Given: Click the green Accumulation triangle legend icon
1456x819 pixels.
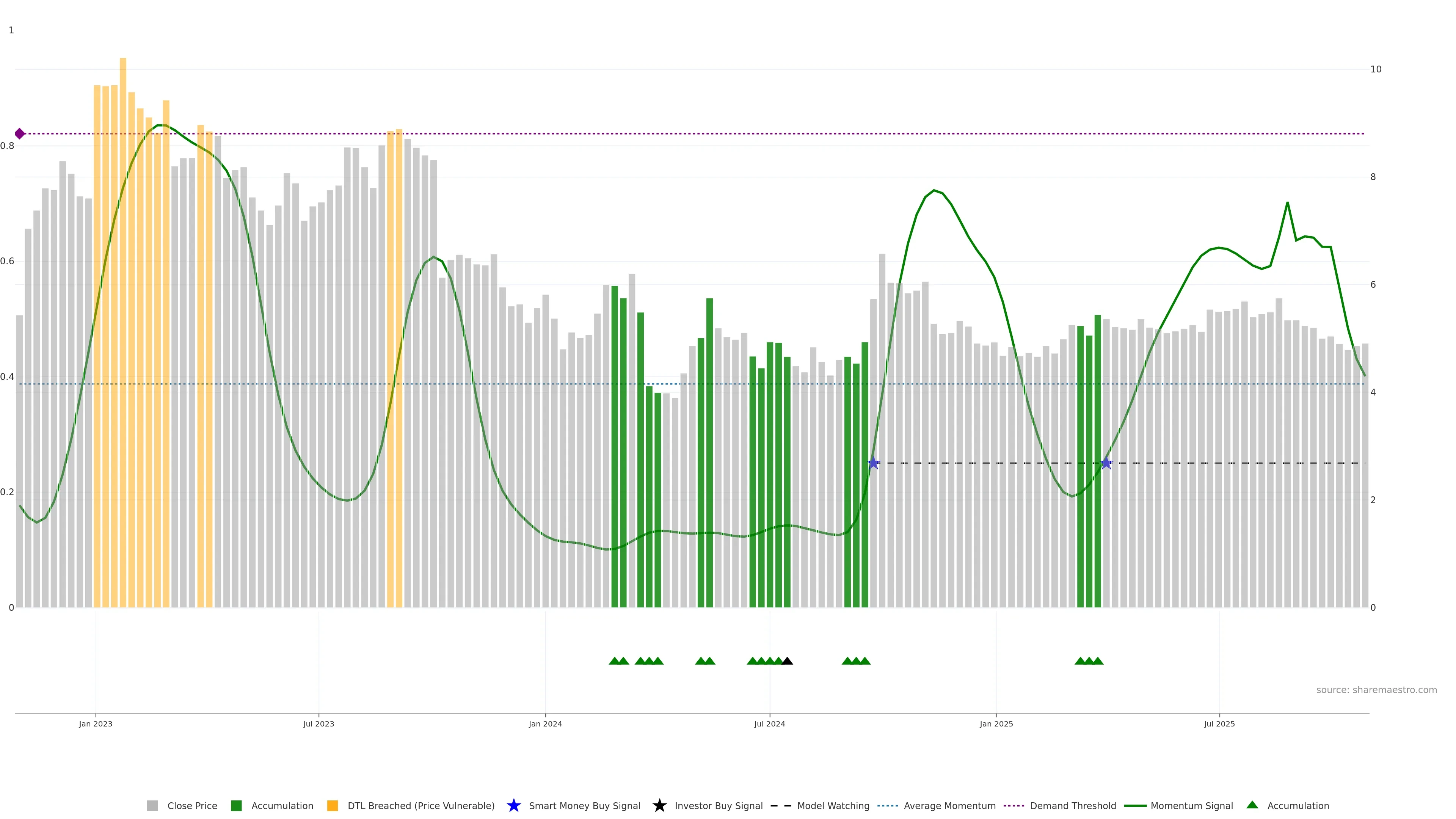Looking at the screenshot, I should [x=1252, y=805].
